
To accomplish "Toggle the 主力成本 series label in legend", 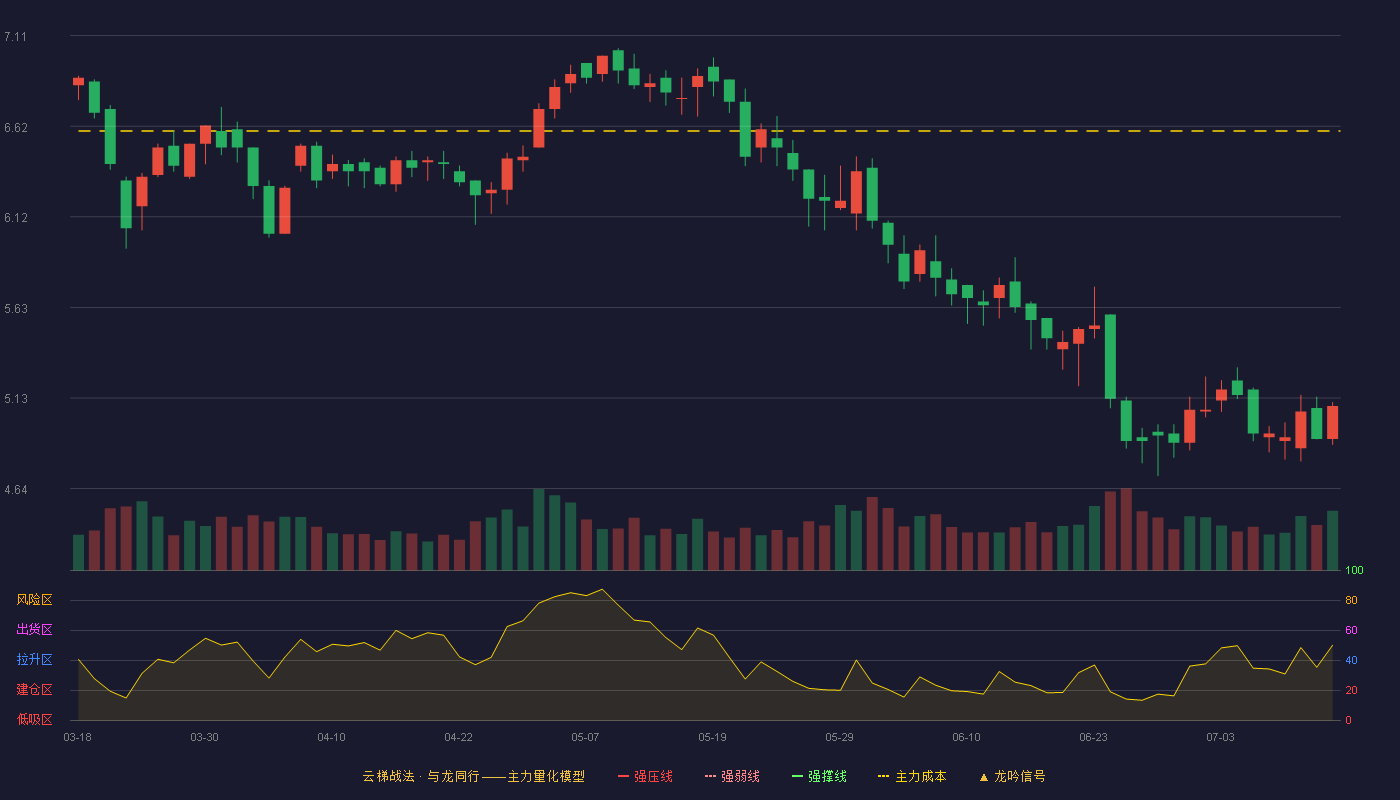I will coord(920,776).
